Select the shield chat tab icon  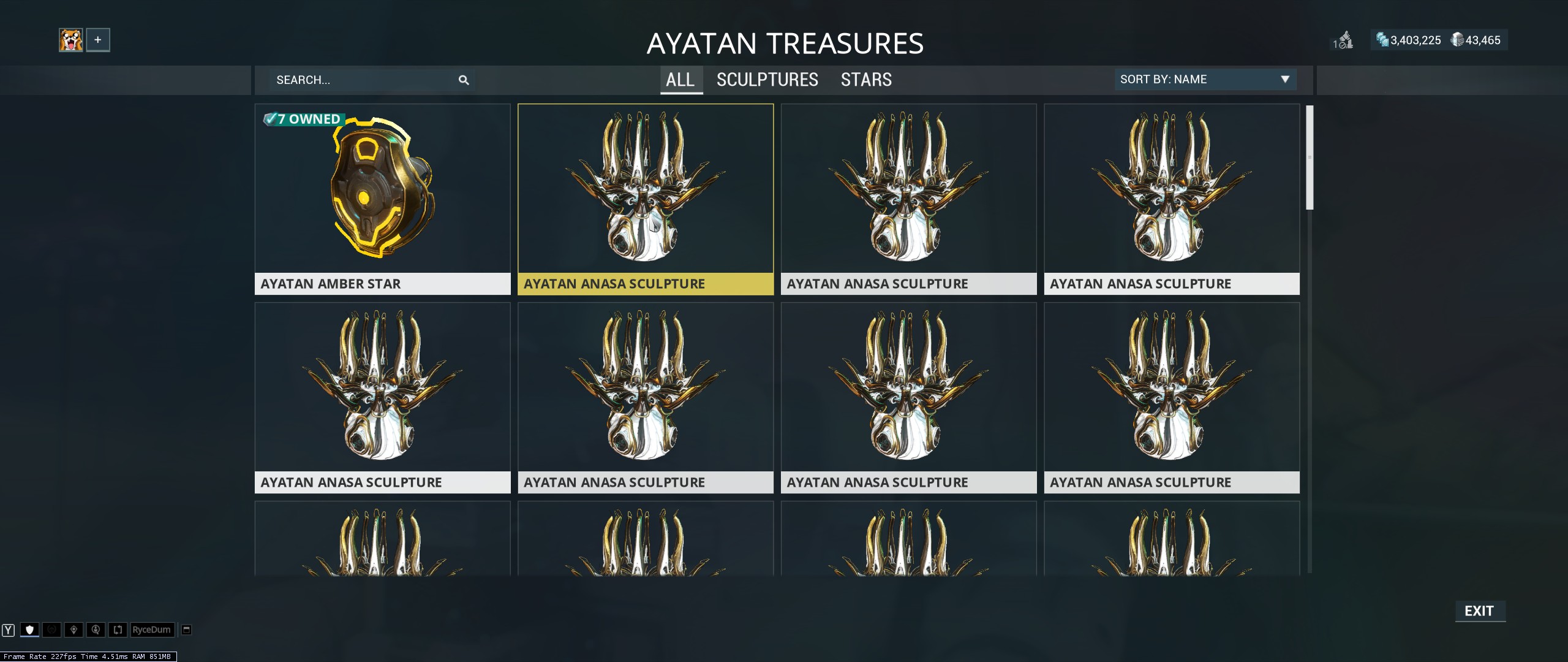point(29,630)
